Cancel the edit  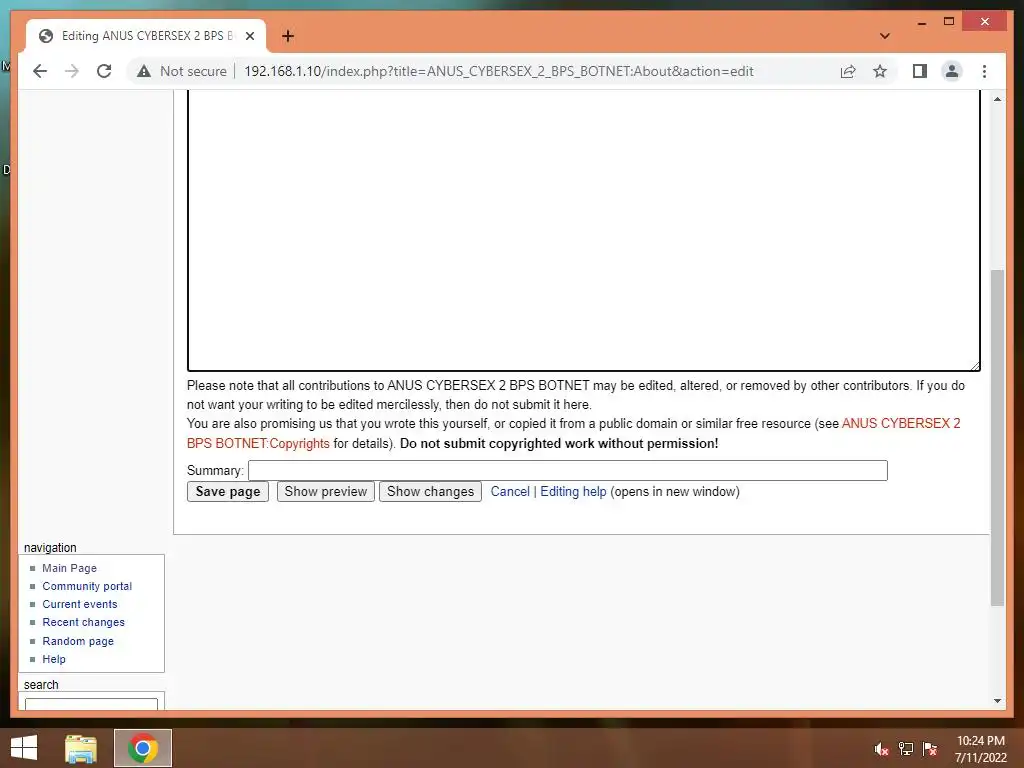tap(510, 491)
